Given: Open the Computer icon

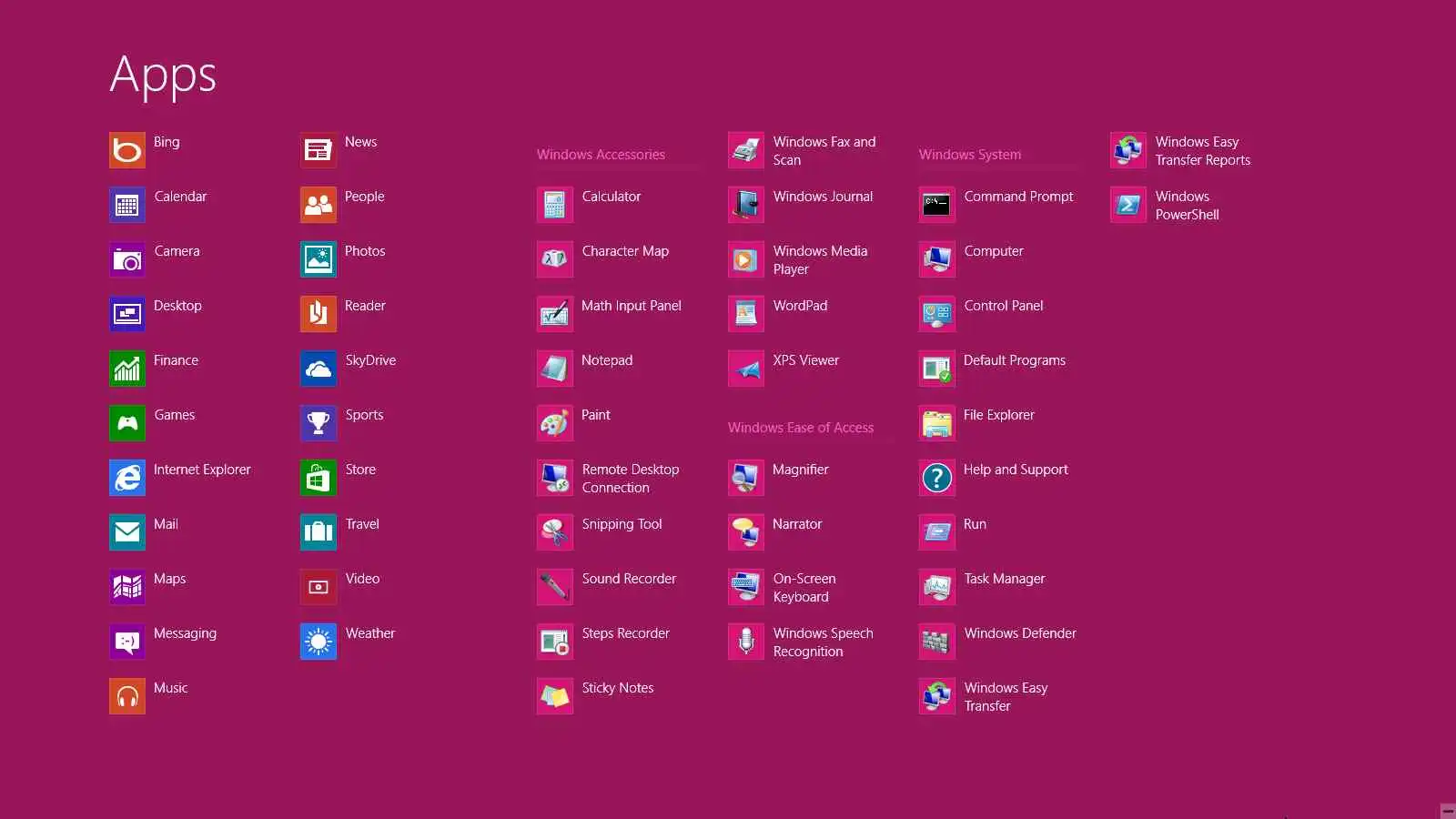Looking at the screenshot, I should (x=937, y=259).
